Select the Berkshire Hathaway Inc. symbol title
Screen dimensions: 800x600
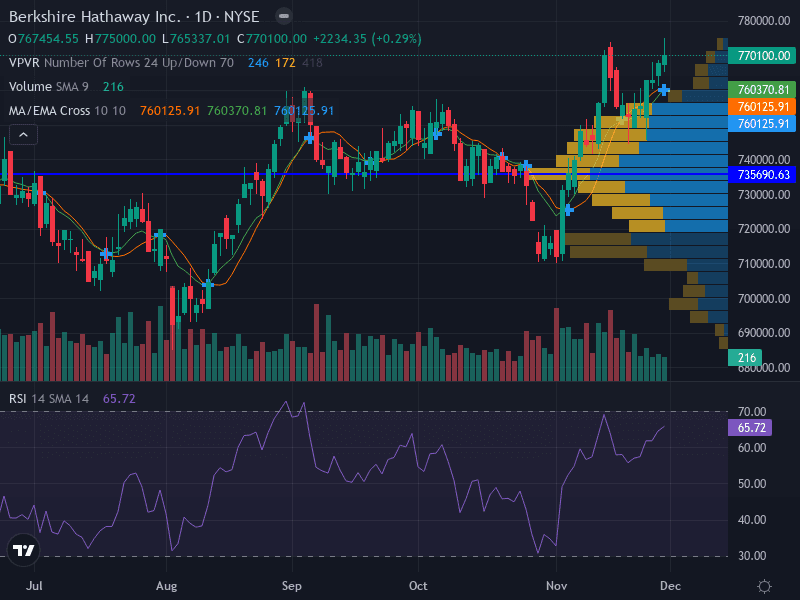95,17
